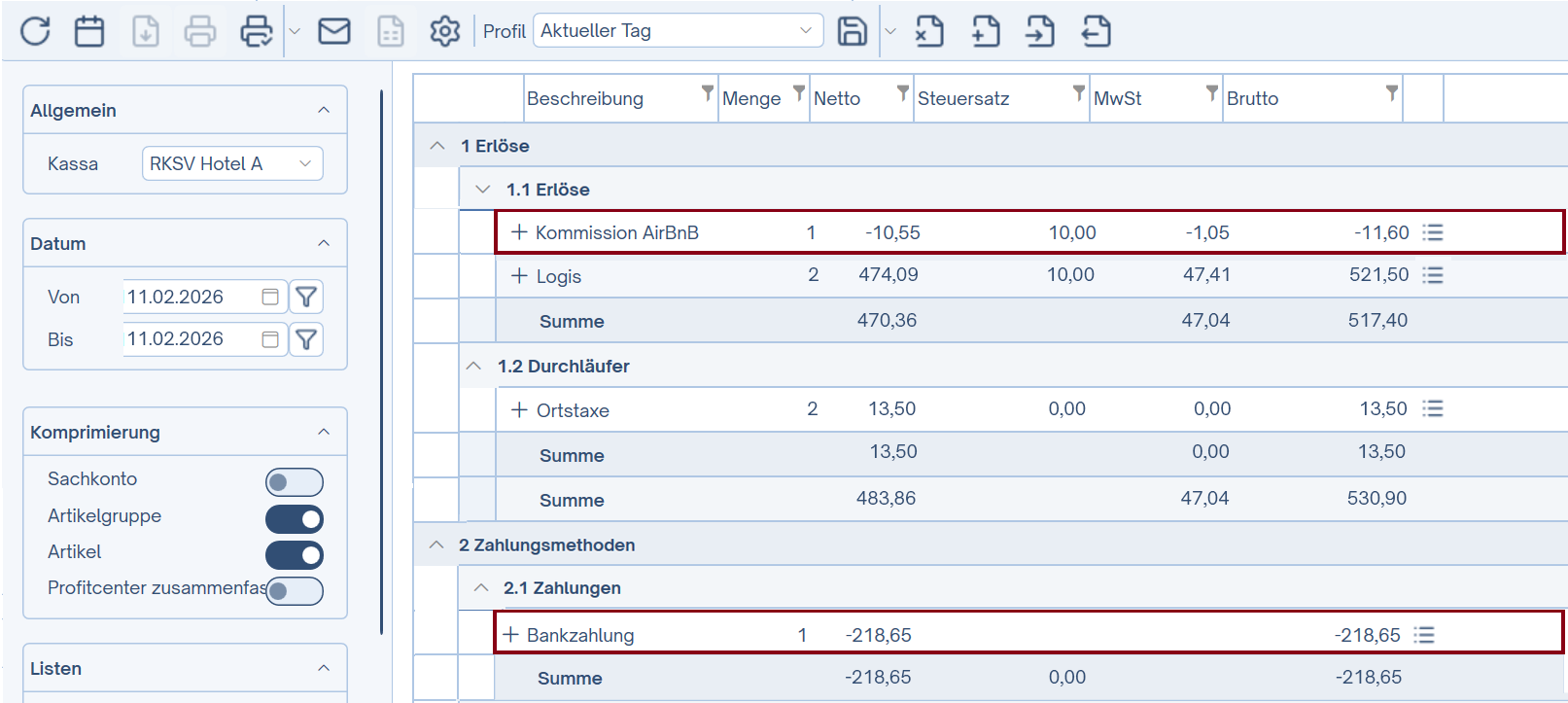Open the Profil dropdown showing Aktueller Tag
Screen dimensions: 1568x703
tap(678, 31)
